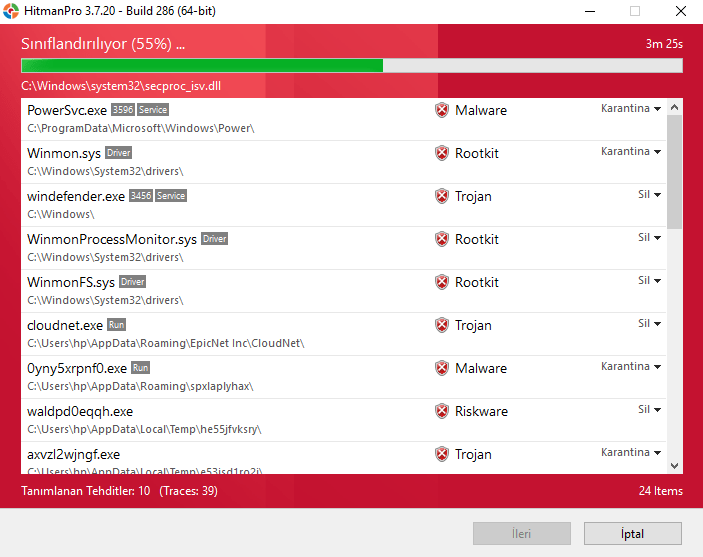Click the 24 Items count label
Image resolution: width=703 pixels, height=557 pixels.
point(661,491)
